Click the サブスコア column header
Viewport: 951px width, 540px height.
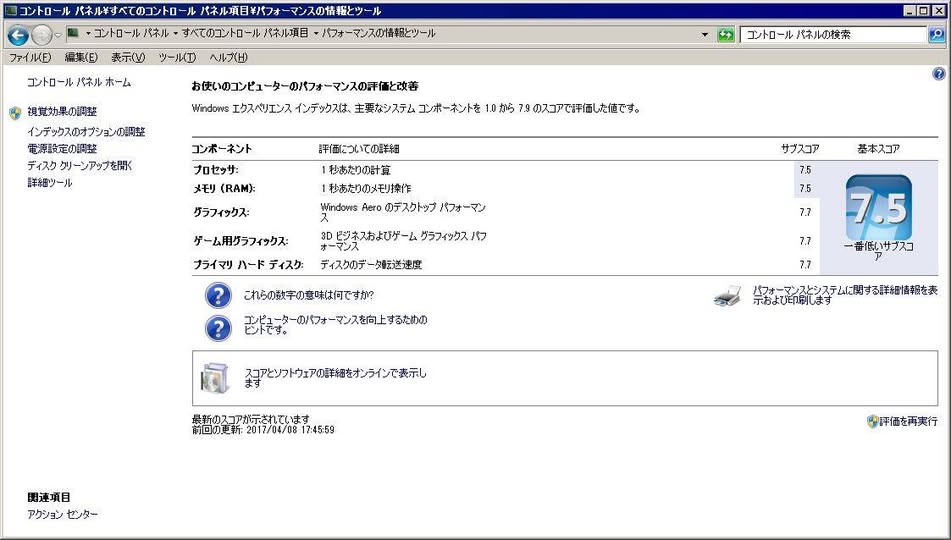800,149
